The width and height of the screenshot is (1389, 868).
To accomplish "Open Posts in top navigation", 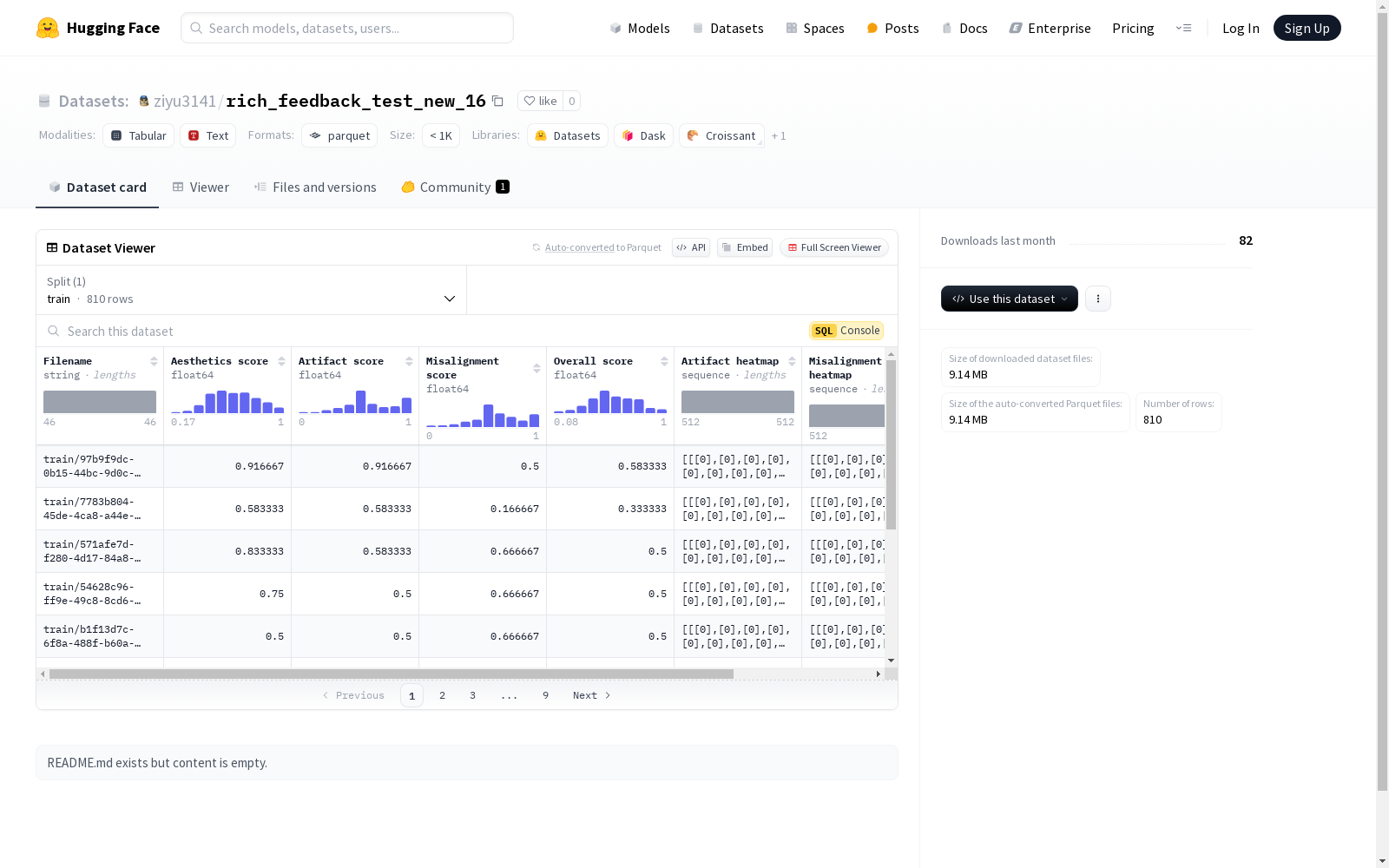I will [892, 28].
